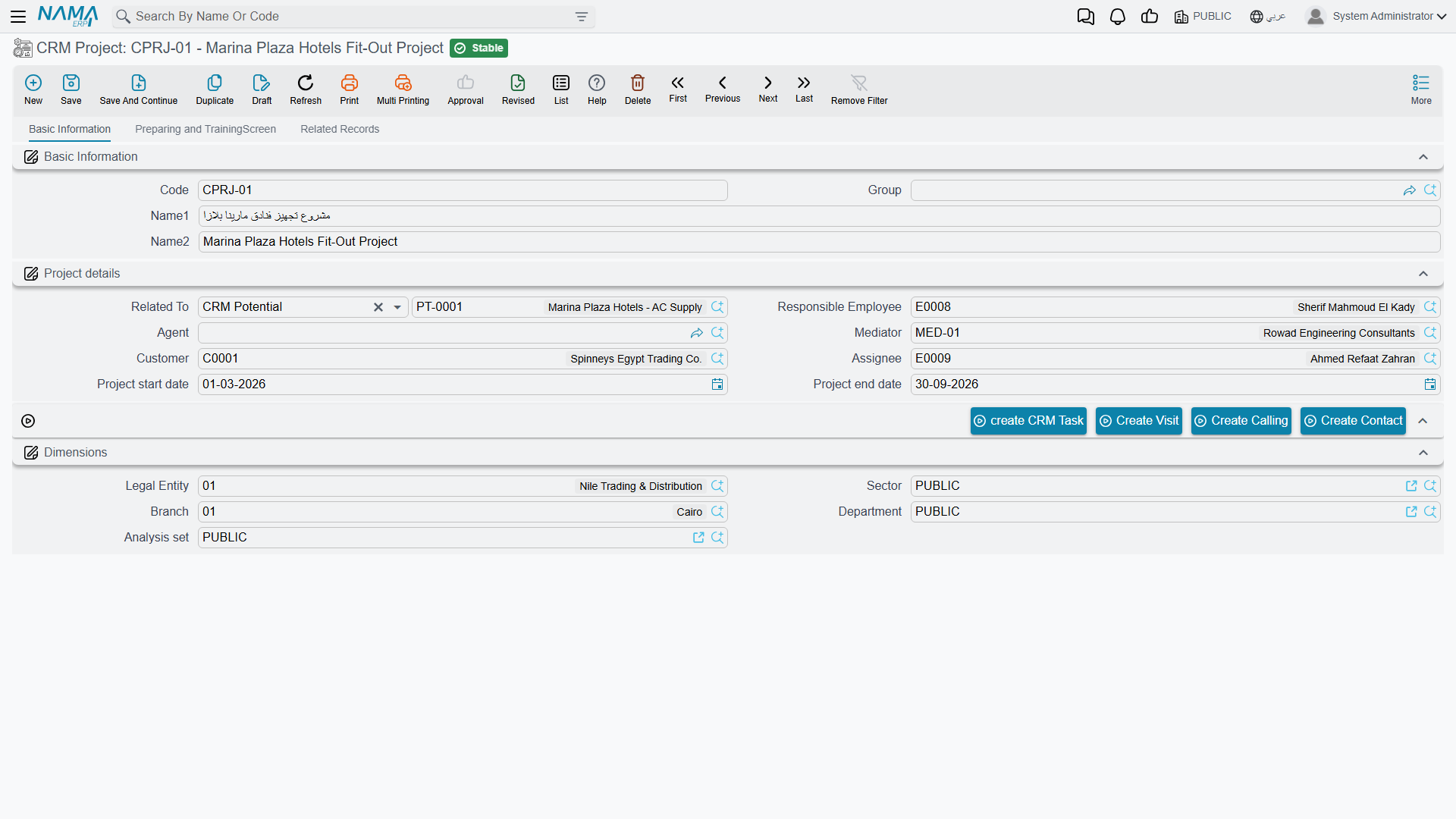Click the NAMA ERP logo
This screenshot has width=1456, height=819.
tap(67, 16)
